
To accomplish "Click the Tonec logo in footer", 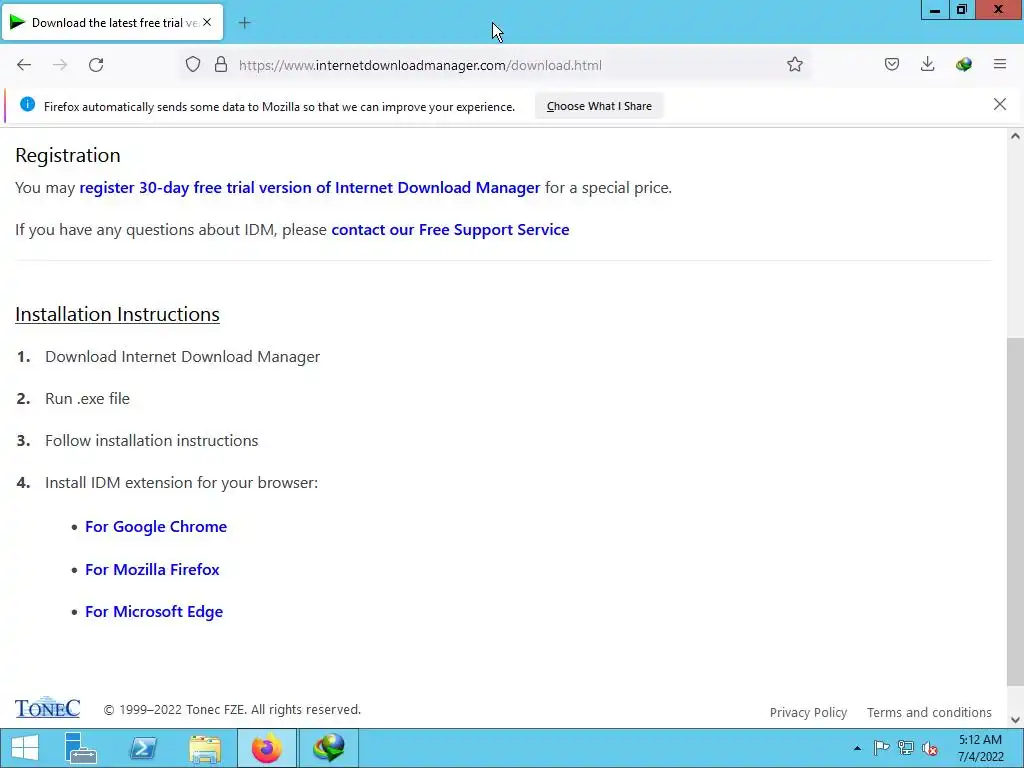I will (47, 708).
